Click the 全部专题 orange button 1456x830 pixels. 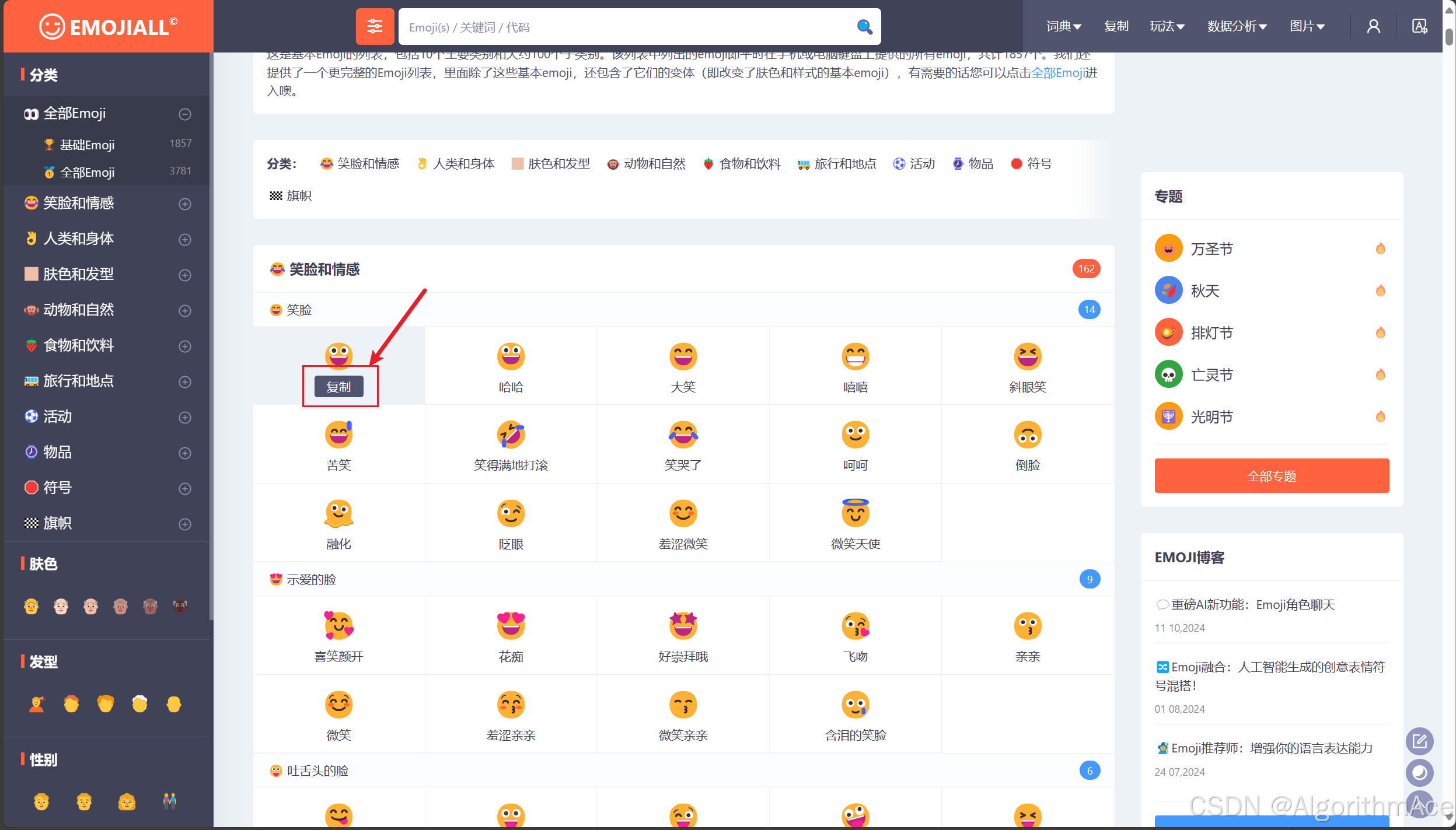click(1271, 476)
